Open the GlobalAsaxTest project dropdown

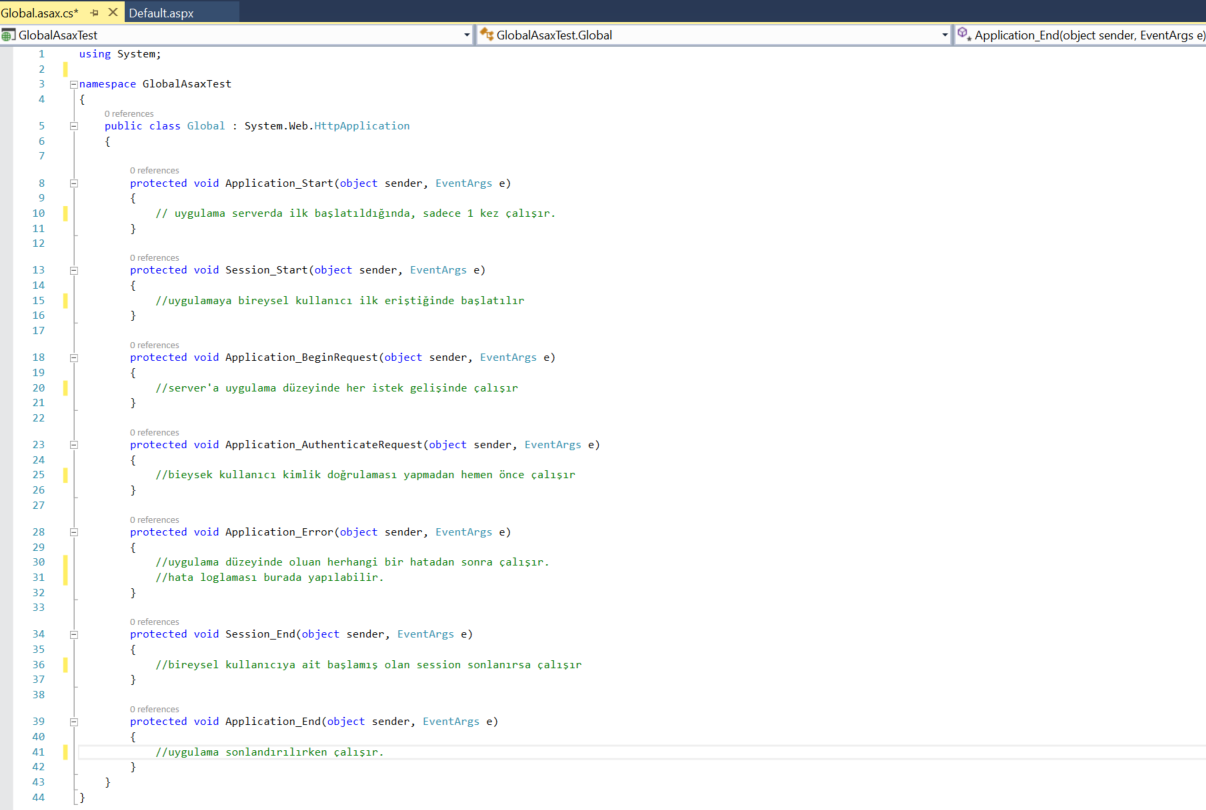[x=467, y=35]
